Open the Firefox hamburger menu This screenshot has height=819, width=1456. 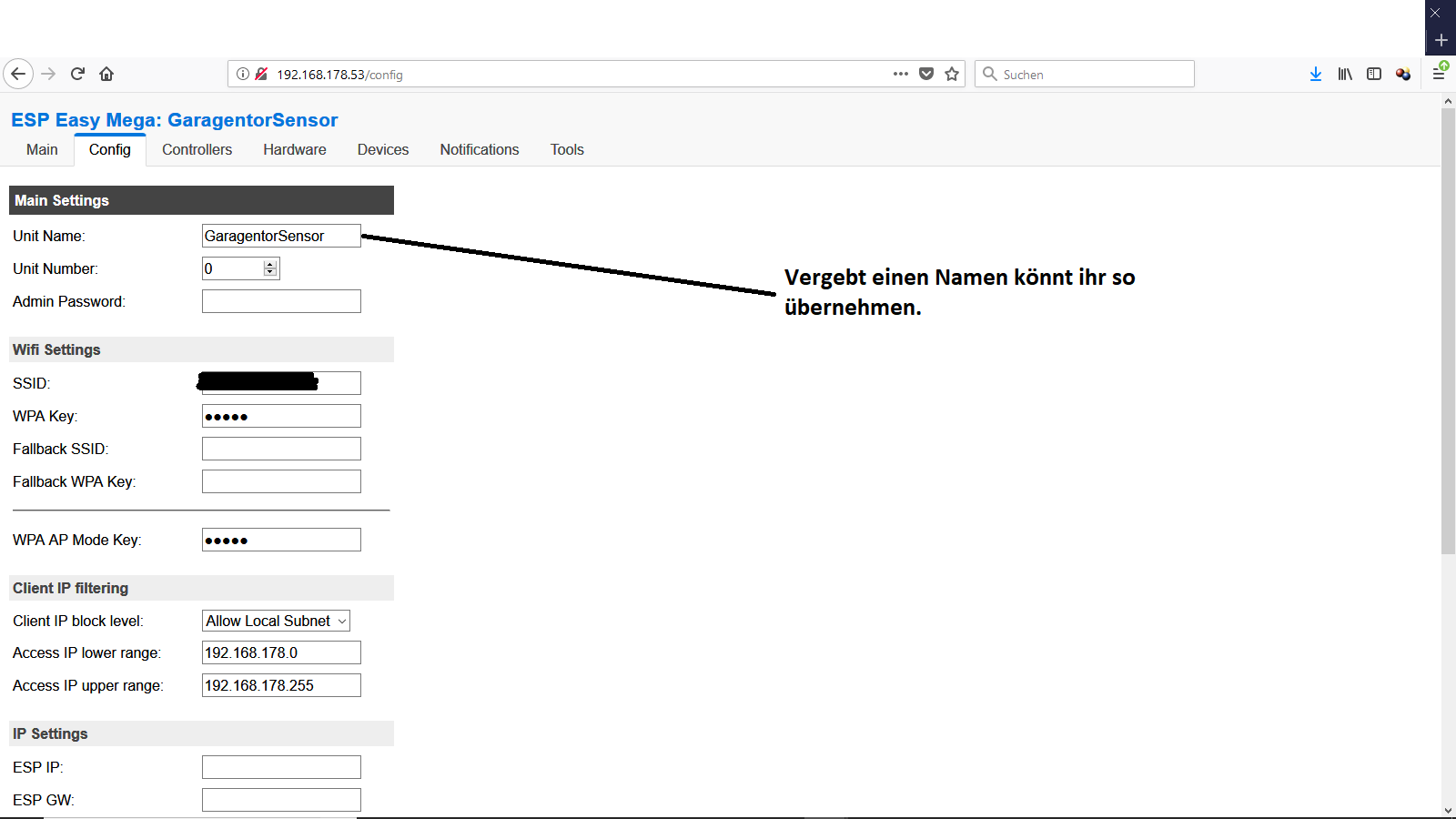click(1439, 74)
